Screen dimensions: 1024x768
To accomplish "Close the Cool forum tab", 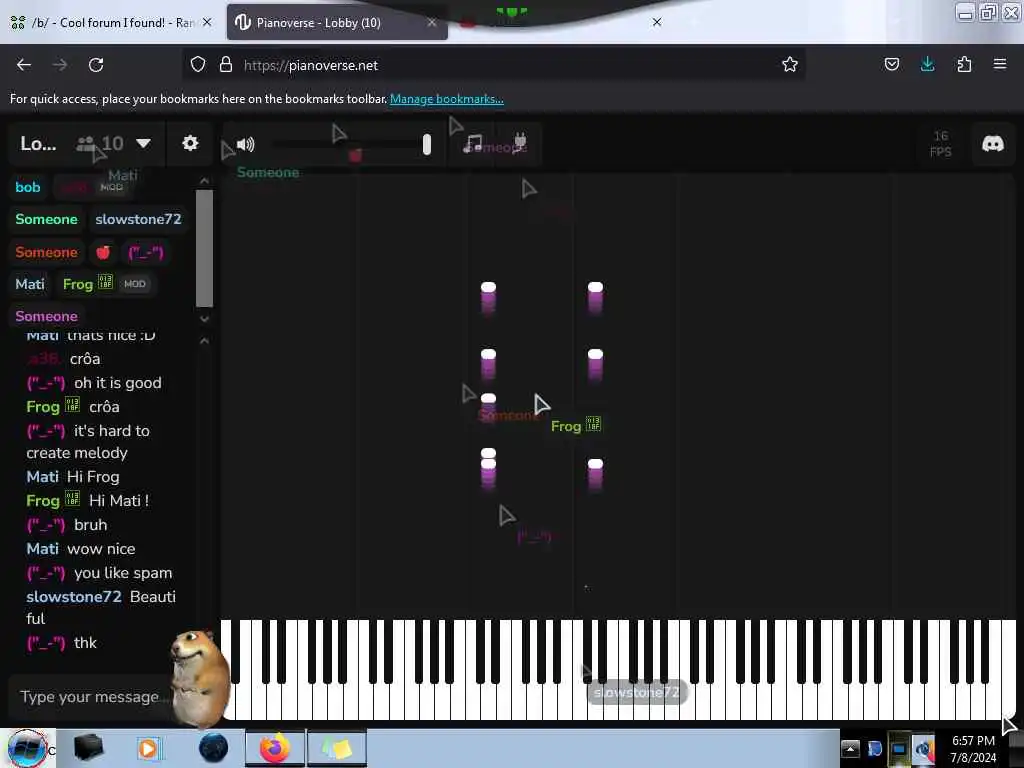I will click(207, 22).
